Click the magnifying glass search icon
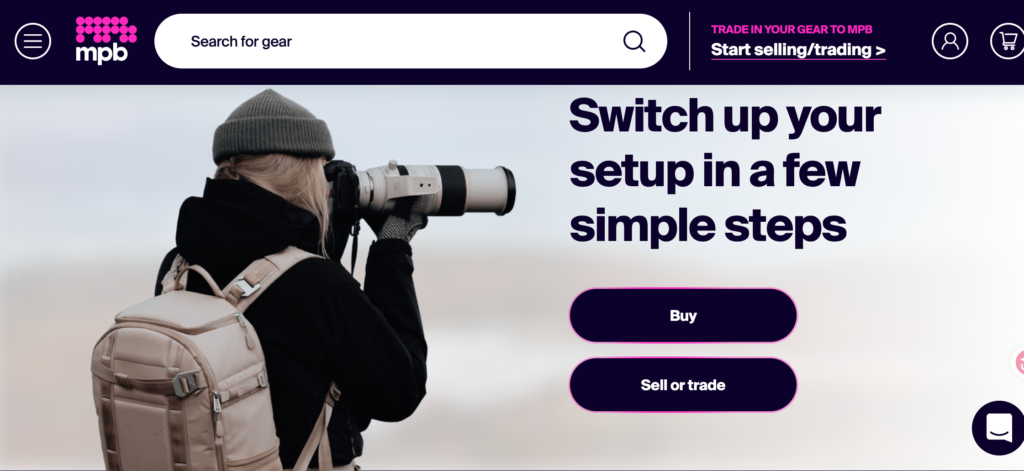 click(x=633, y=41)
